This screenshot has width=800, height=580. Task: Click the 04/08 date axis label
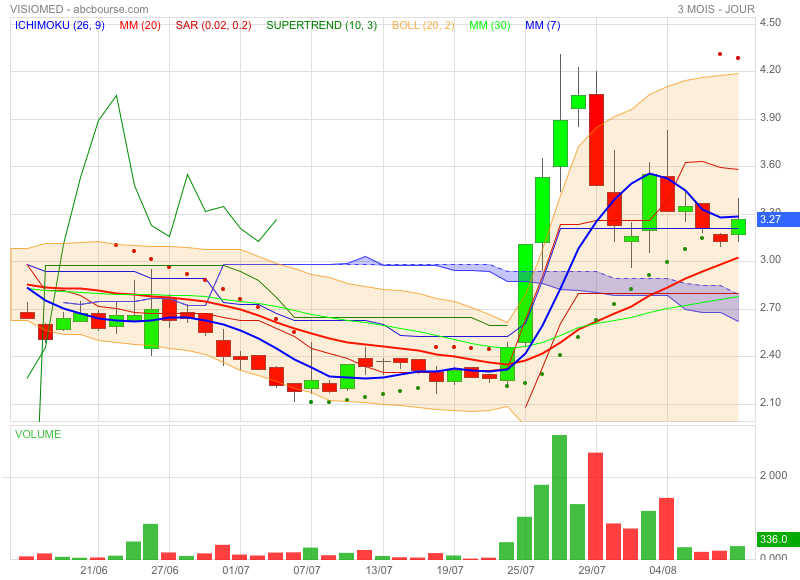coord(663,570)
